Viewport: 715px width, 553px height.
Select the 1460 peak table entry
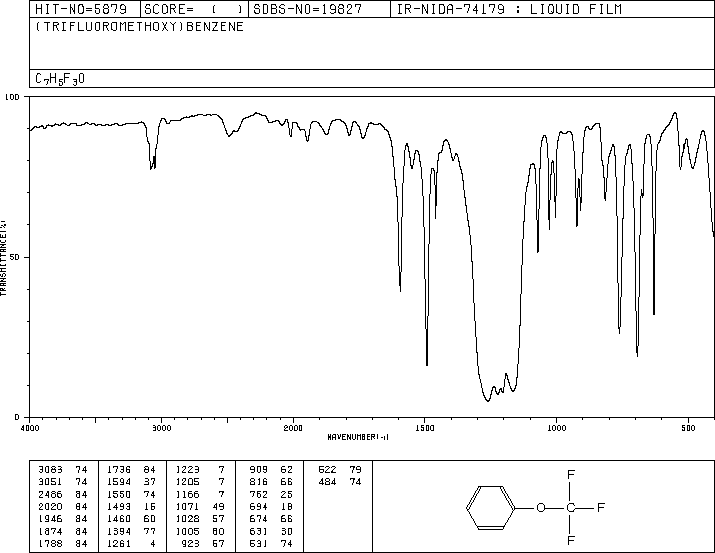(x=131, y=519)
